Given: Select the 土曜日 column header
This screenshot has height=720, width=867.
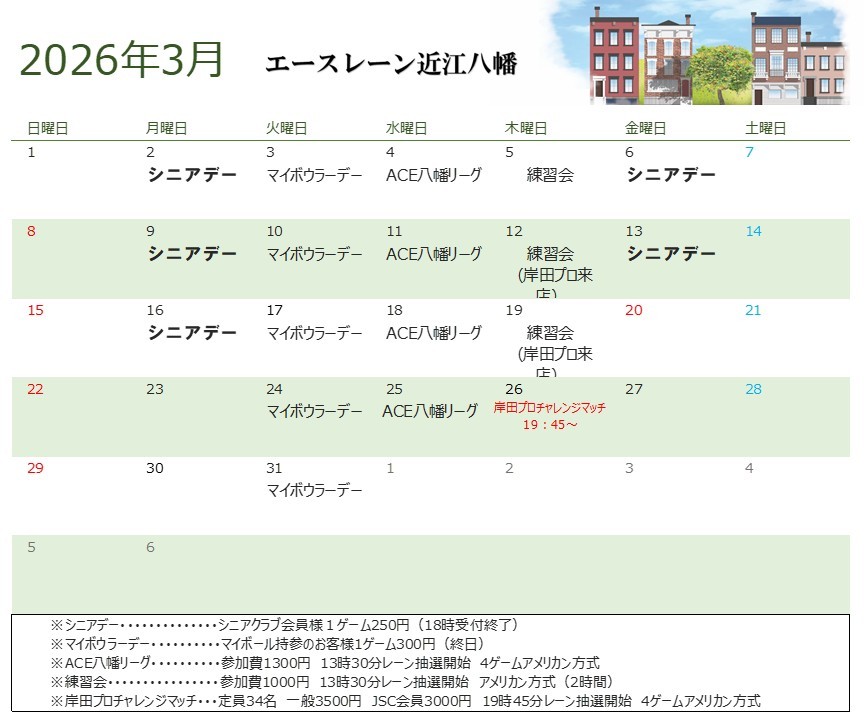Looking at the screenshot, I should click(x=765, y=128).
